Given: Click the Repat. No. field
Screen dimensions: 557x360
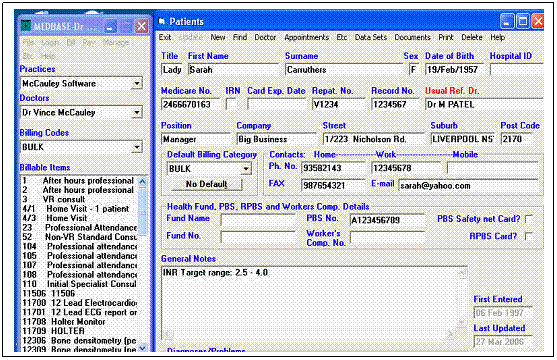Looking at the screenshot, I should (x=339, y=104).
